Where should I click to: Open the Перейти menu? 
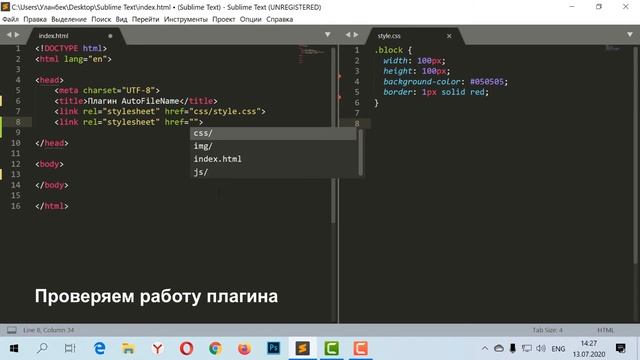coord(145,19)
